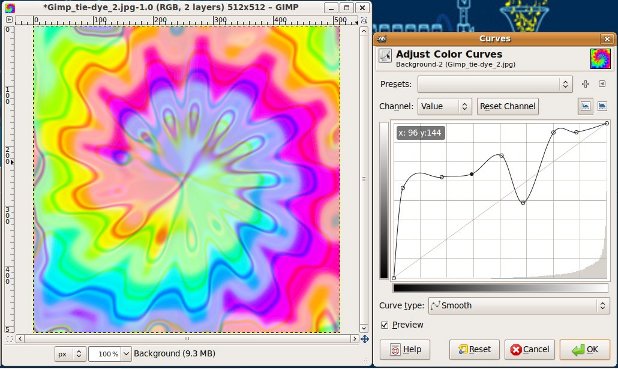This screenshot has width=618, height=369.
Task: Click the horizontal gradient bar below the curve
Action: pyautogui.click(x=501, y=288)
